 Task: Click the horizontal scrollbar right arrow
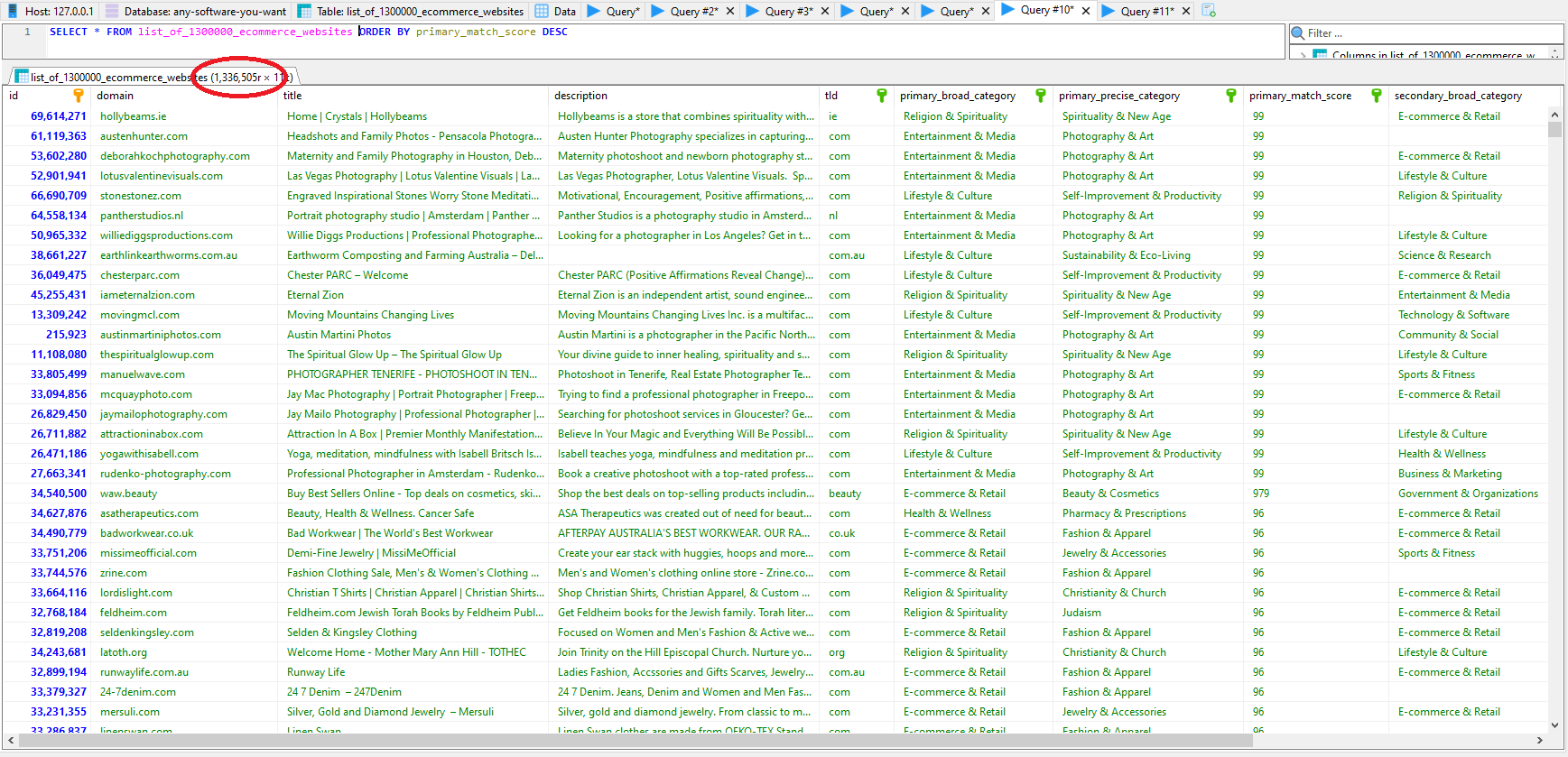(1540, 741)
